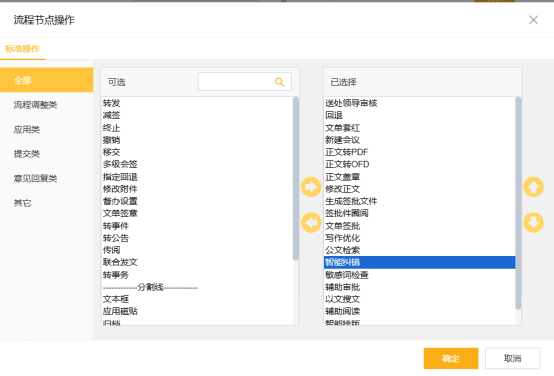Select the 应用类 category
Viewport: 554px width, 376px height.
coord(46,129)
